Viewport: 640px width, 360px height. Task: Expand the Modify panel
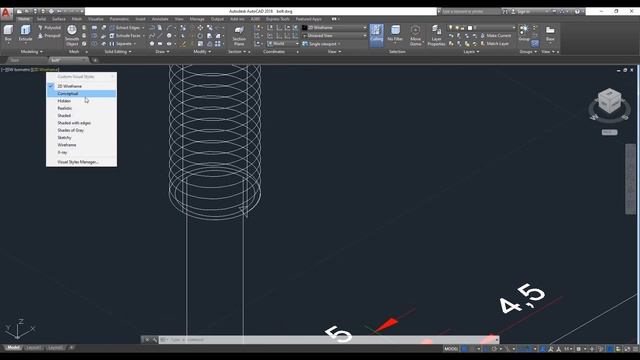click(x=202, y=52)
